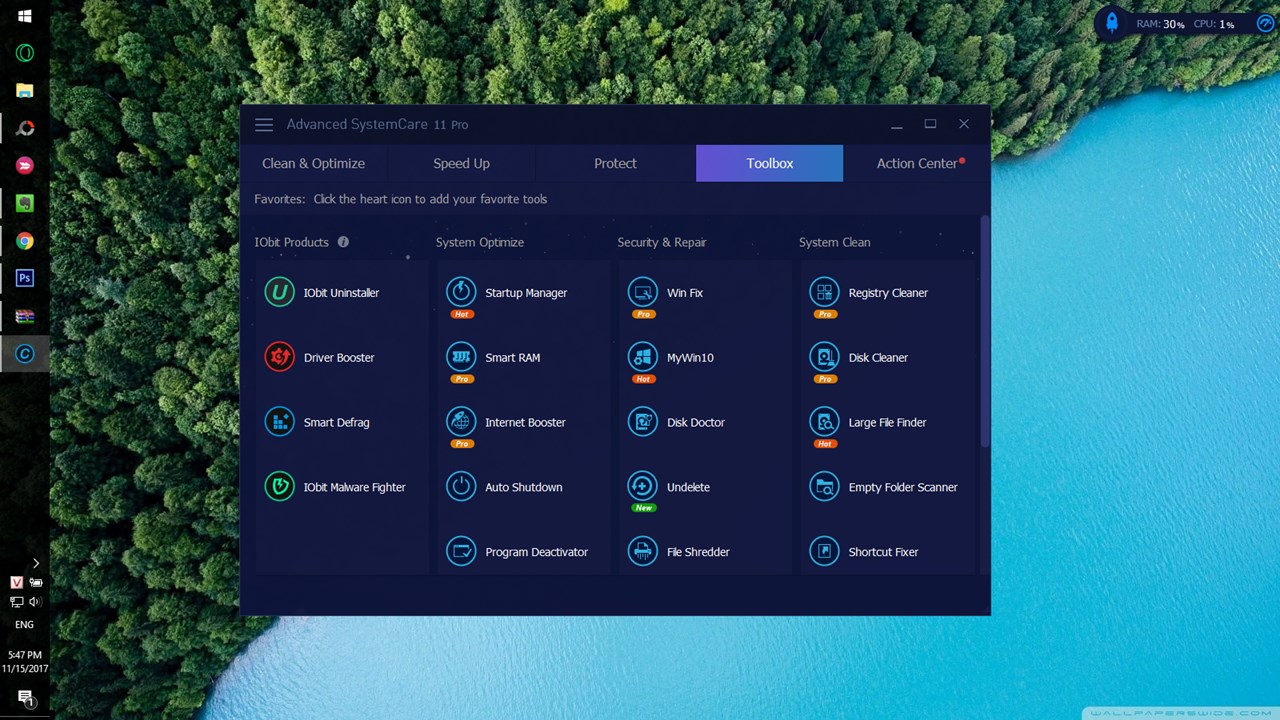The image size is (1280, 720).
Task: Open the hamburger menu in title bar
Action: coord(264,125)
